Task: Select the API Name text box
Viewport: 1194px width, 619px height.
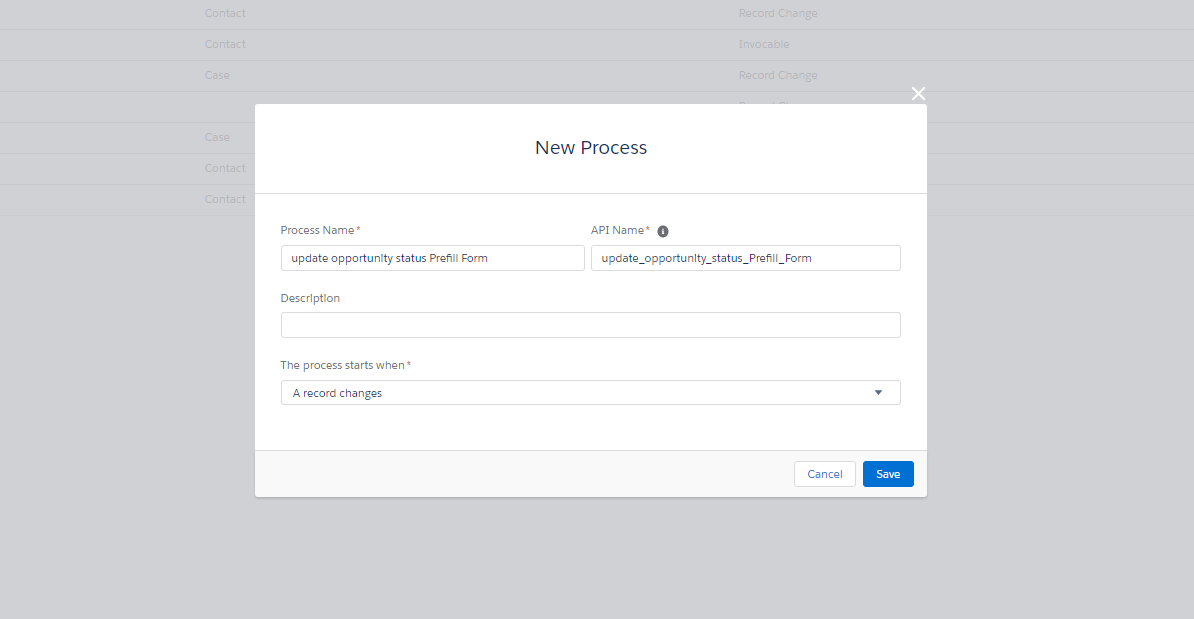Action: click(745, 257)
